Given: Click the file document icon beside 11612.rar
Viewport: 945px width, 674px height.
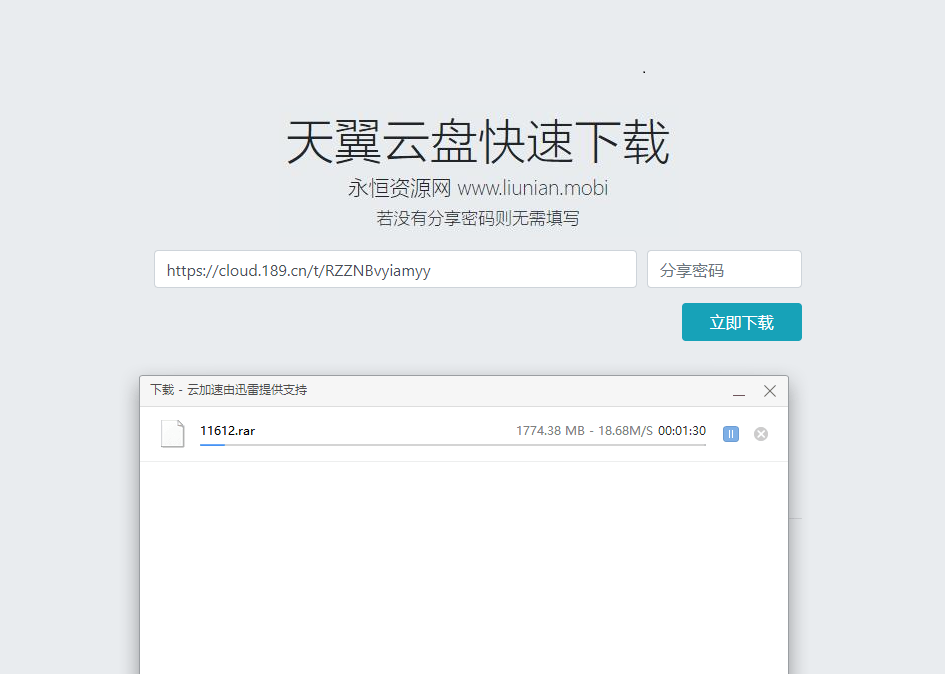Looking at the screenshot, I should pyautogui.click(x=172, y=432).
